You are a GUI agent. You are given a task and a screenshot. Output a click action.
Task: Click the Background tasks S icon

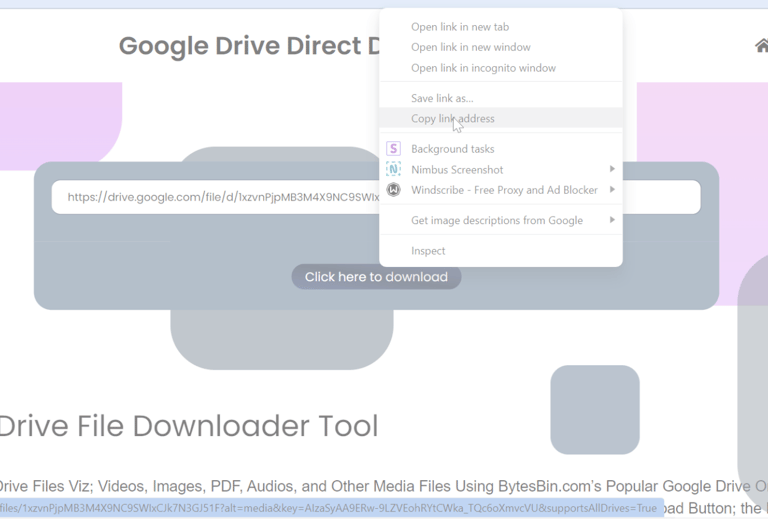pyautogui.click(x=393, y=148)
